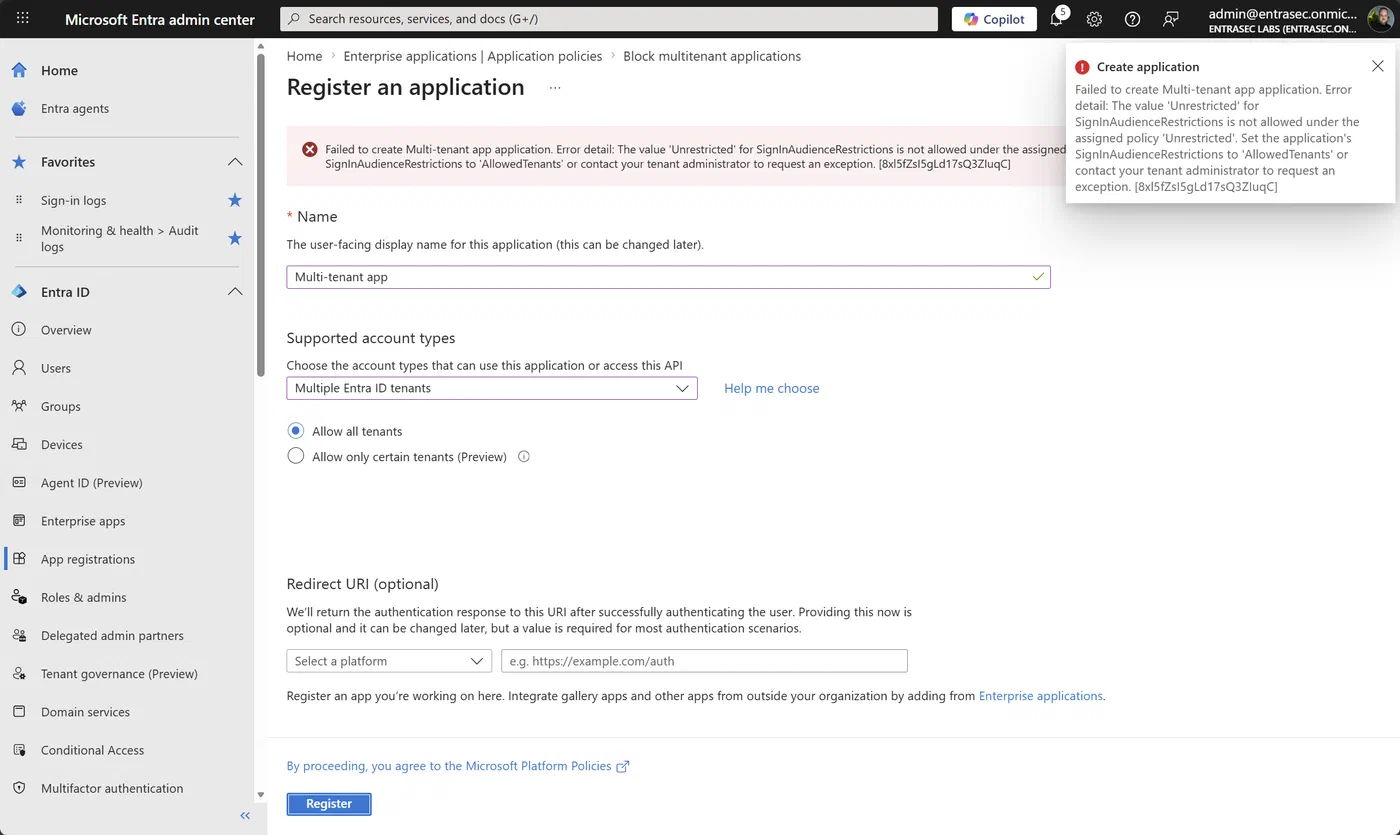Open the page ellipsis more options
The height and width of the screenshot is (835, 1400).
coord(555,88)
